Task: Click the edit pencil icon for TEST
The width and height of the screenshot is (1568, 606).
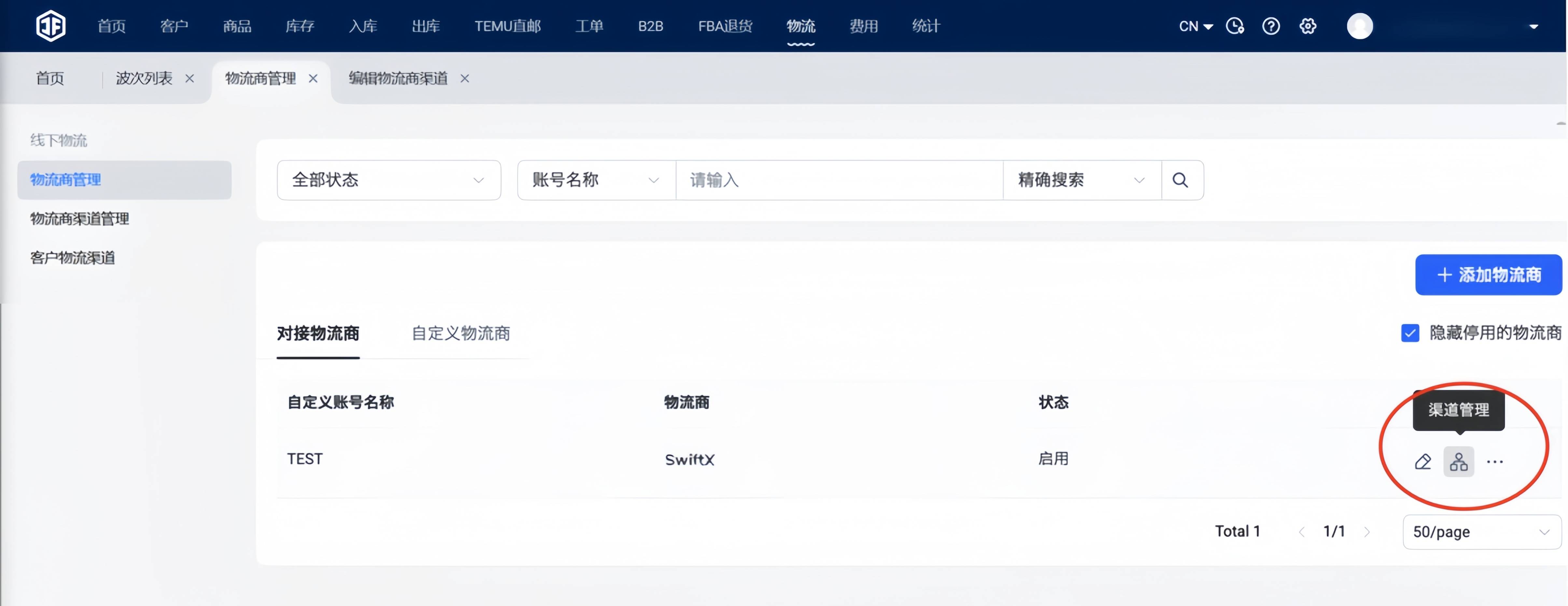Action: tap(1422, 462)
